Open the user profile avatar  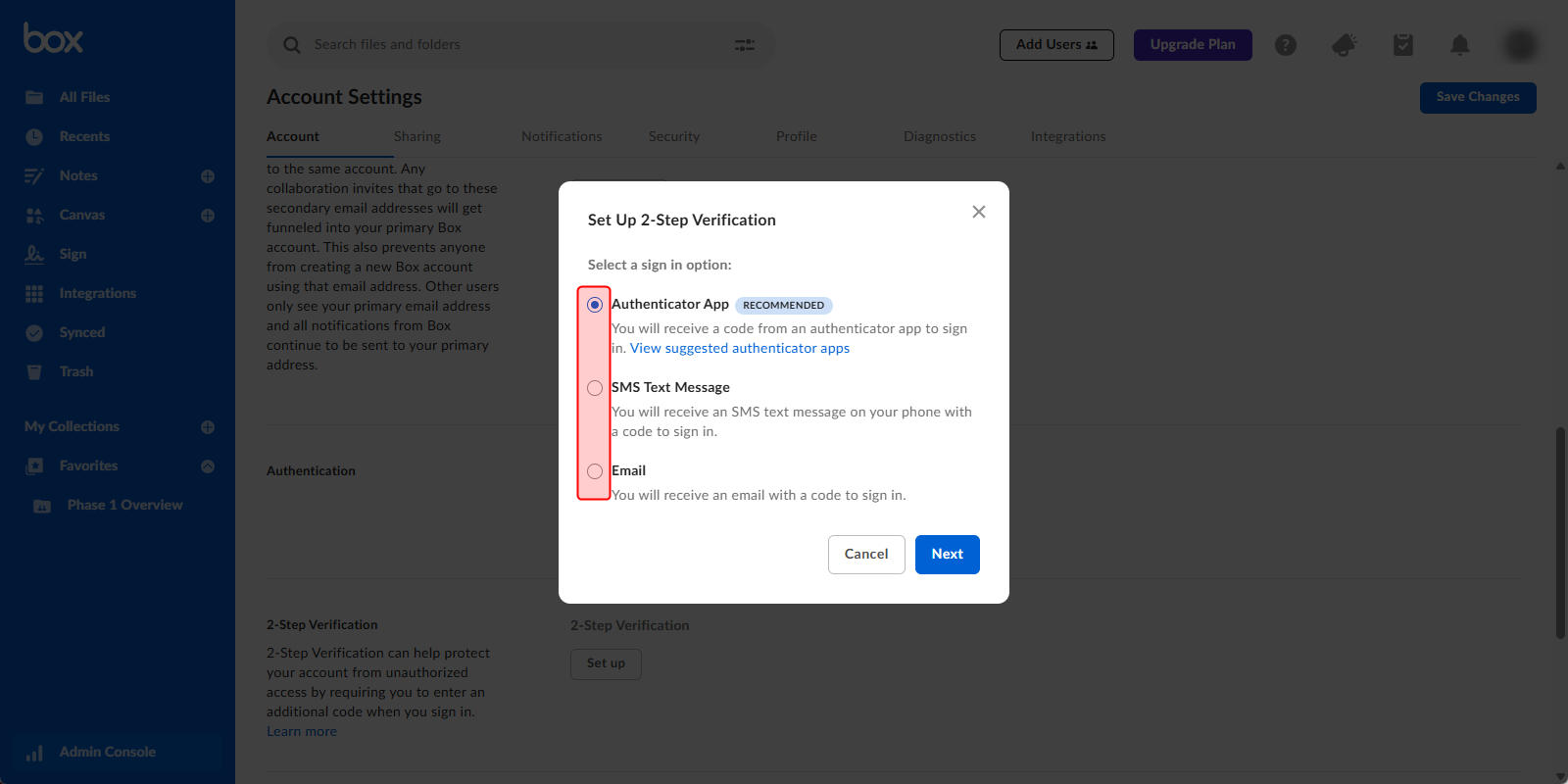coord(1520,44)
